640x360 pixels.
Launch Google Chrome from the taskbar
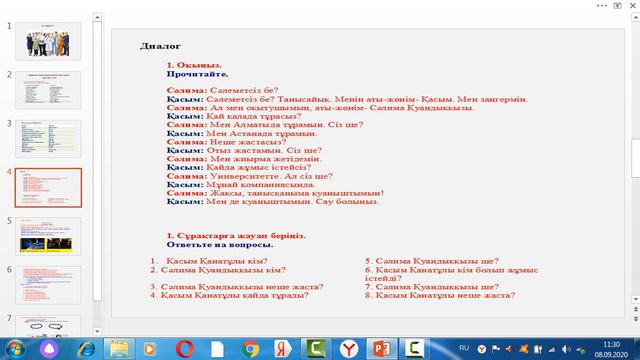point(251,349)
